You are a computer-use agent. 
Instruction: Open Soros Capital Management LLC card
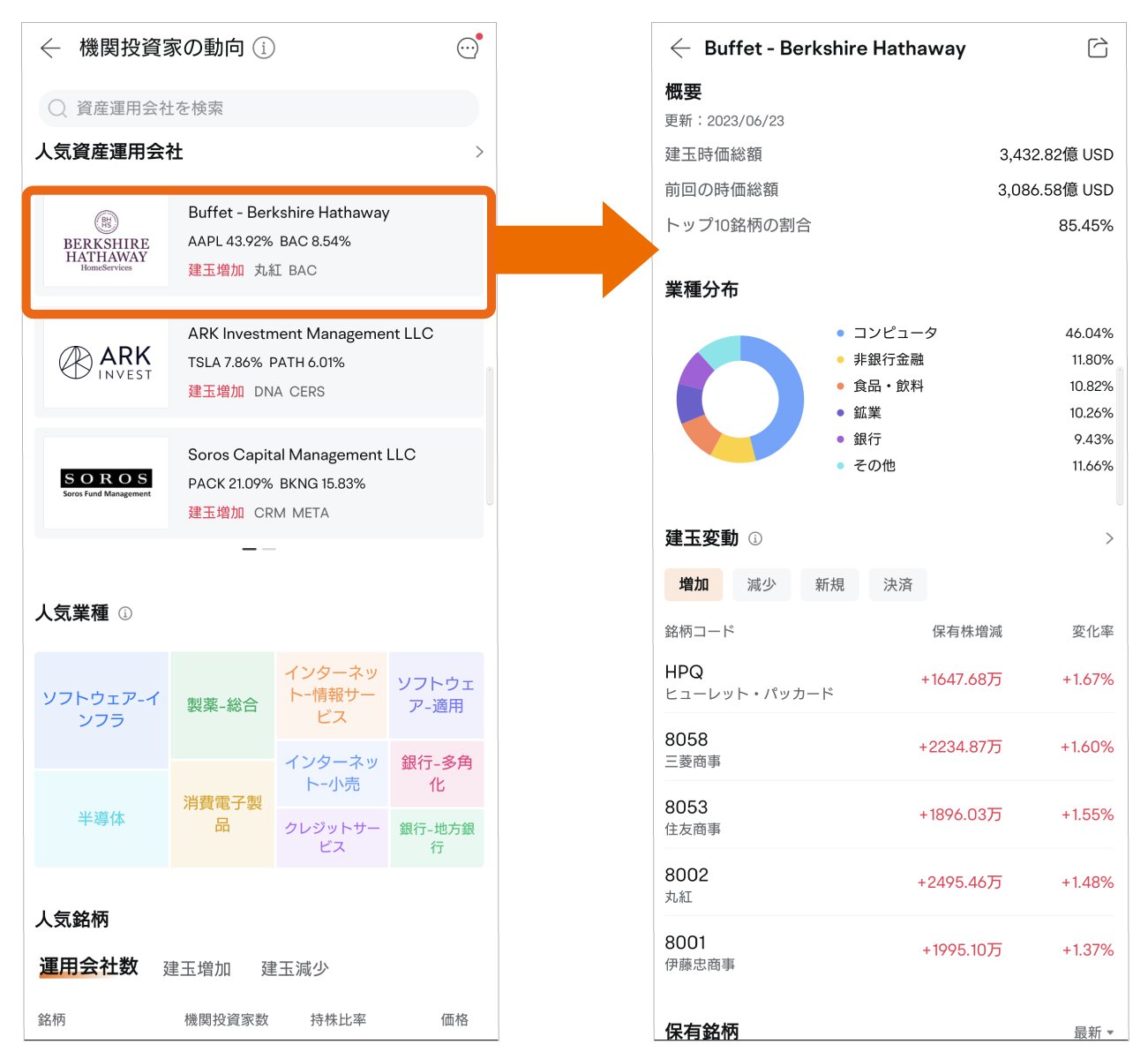coord(259,483)
